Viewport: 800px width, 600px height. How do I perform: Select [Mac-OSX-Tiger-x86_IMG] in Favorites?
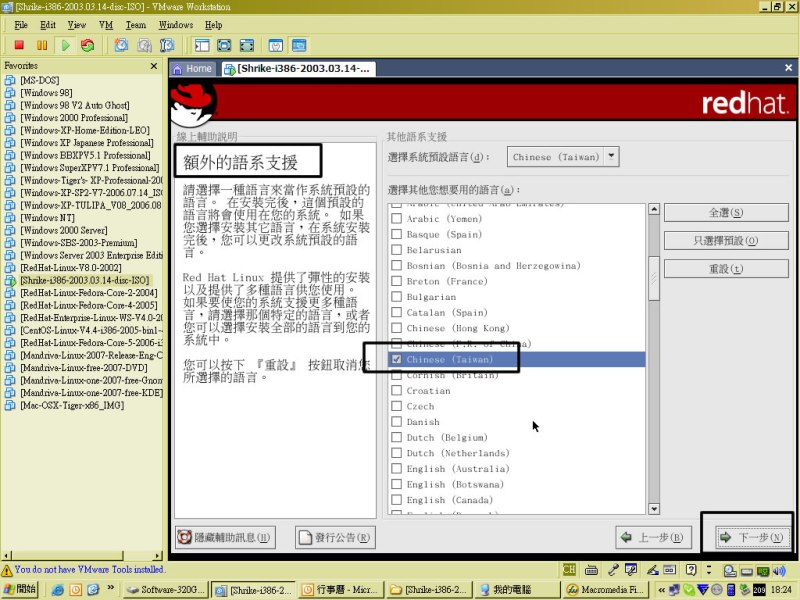72,406
